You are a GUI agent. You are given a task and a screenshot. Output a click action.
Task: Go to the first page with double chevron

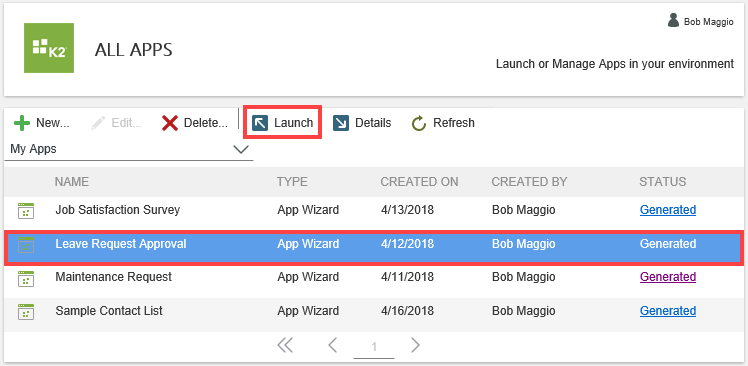(285, 345)
